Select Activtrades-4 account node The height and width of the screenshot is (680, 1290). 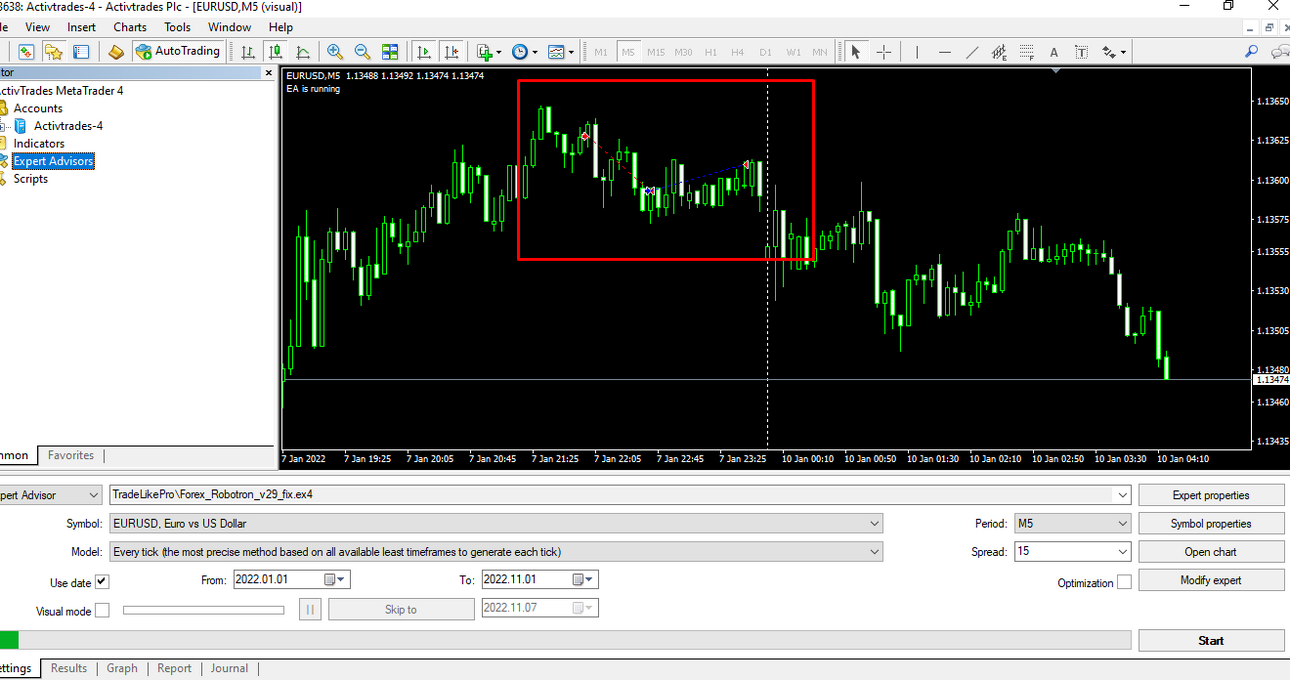(x=68, y=126)
